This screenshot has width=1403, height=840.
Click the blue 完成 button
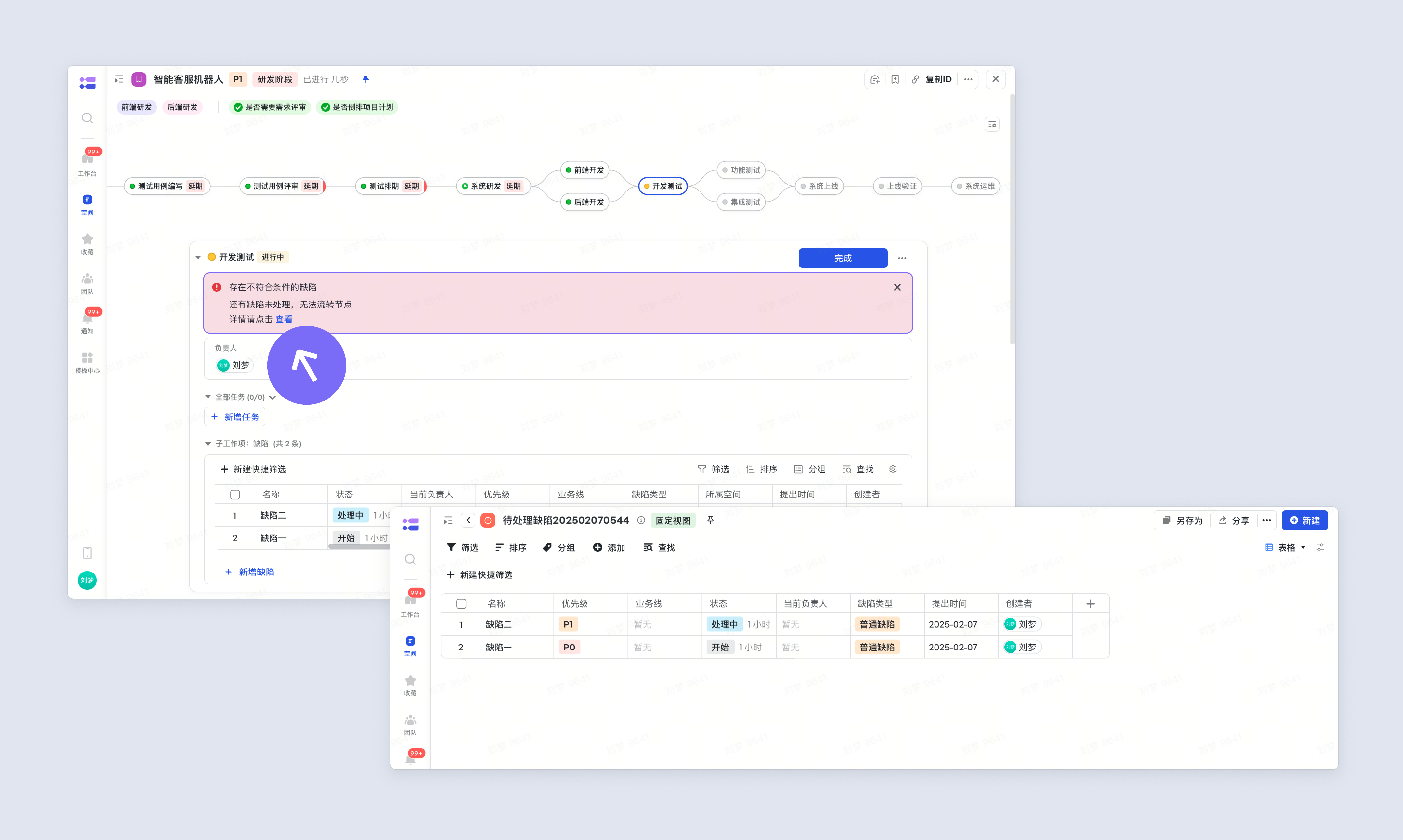click(x=842, y=258)
